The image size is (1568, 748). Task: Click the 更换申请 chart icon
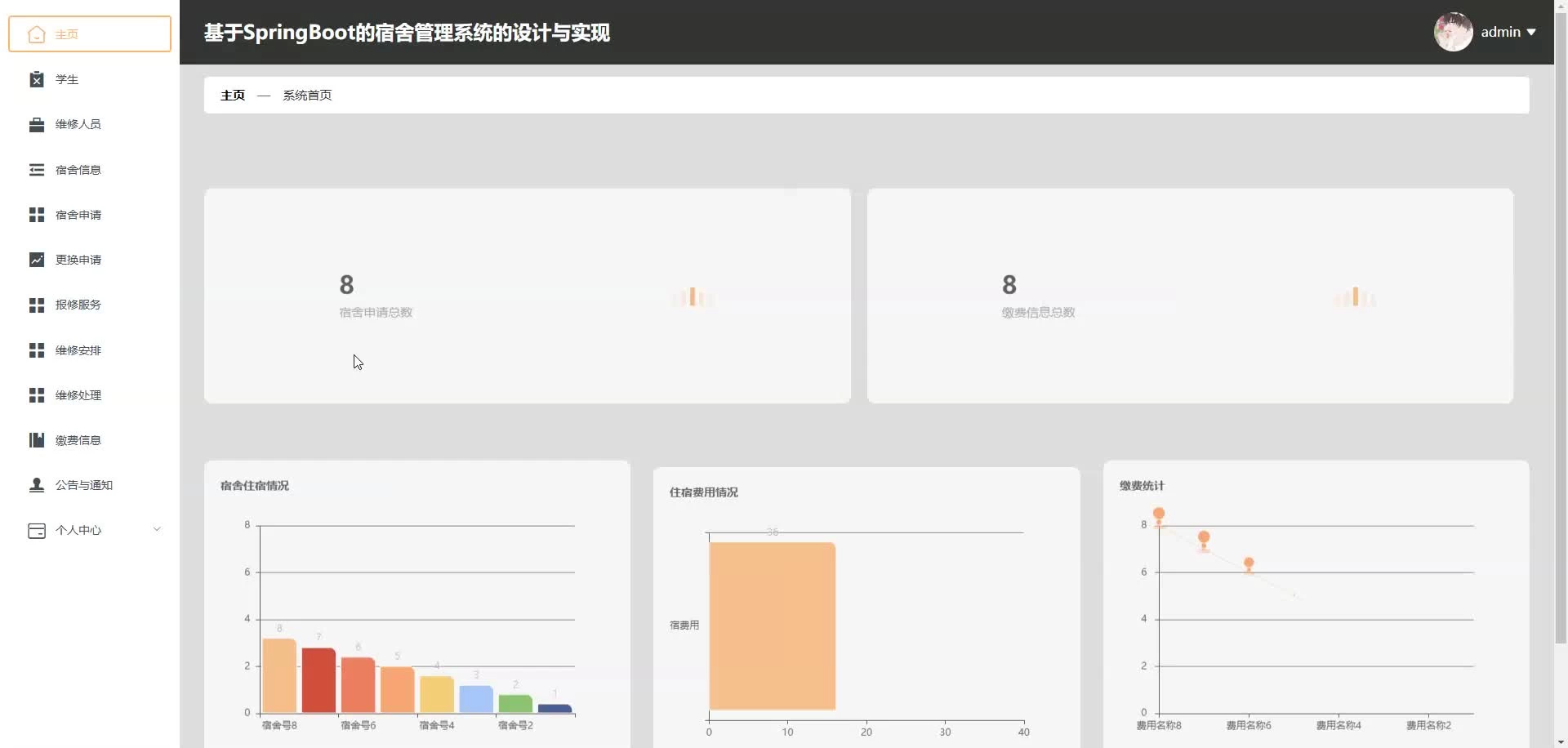point(37,260)
